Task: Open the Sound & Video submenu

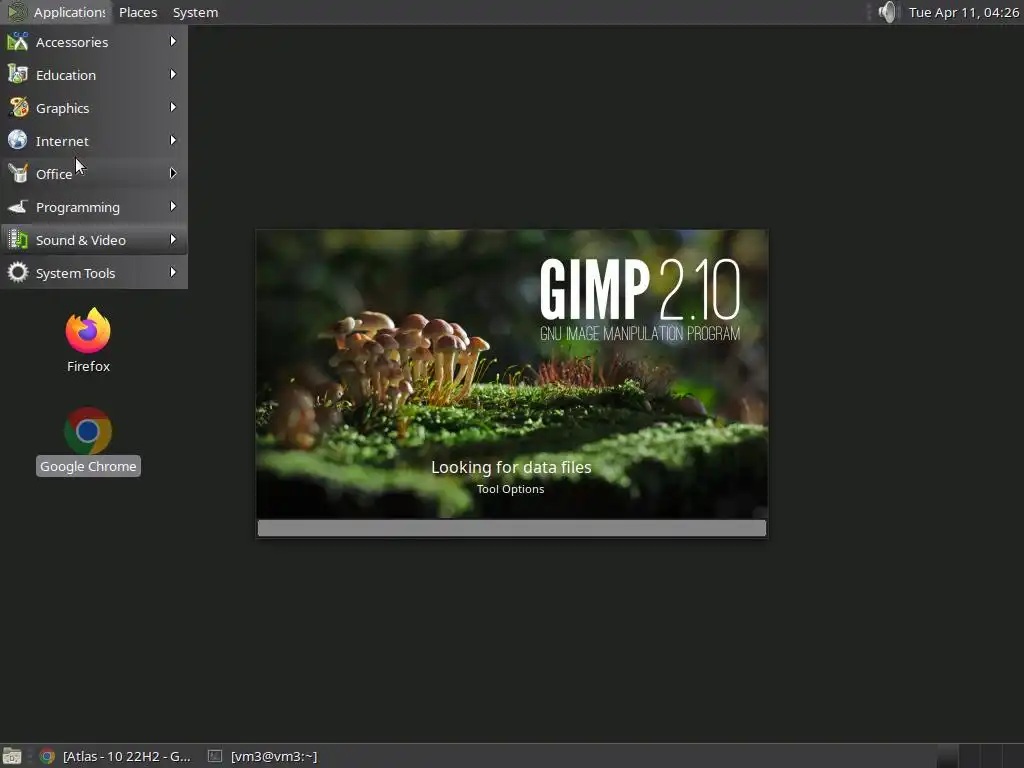Action: [93, 240]
